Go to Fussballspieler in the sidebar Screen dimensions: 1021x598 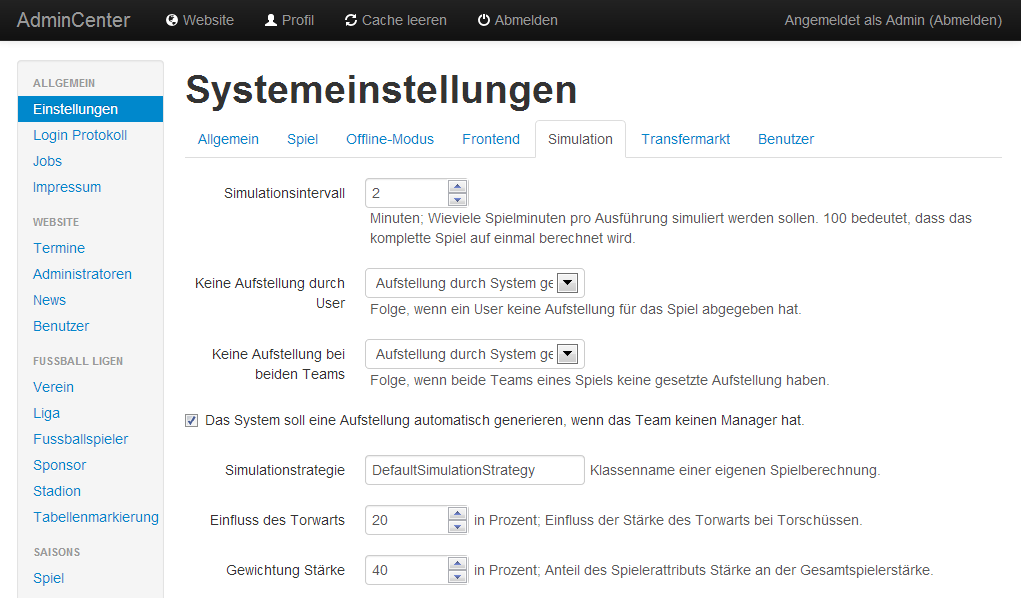click(x=80, y=439)
